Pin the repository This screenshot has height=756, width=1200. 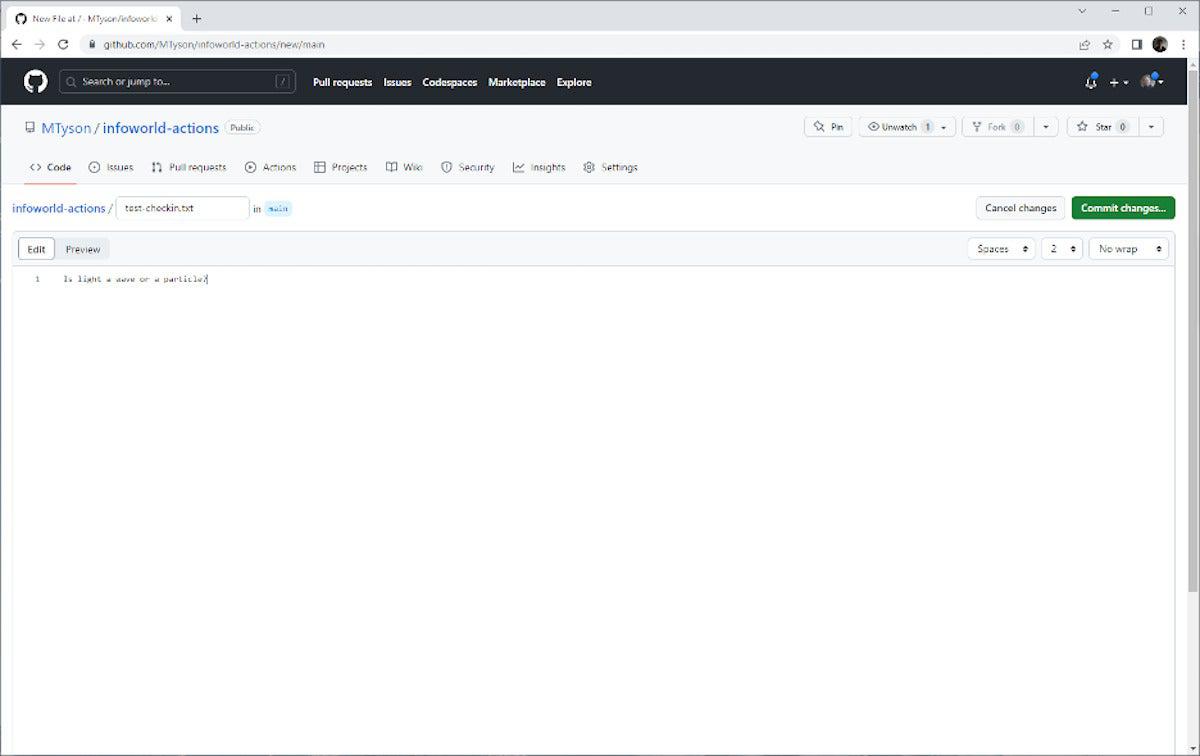coord(827,126)
